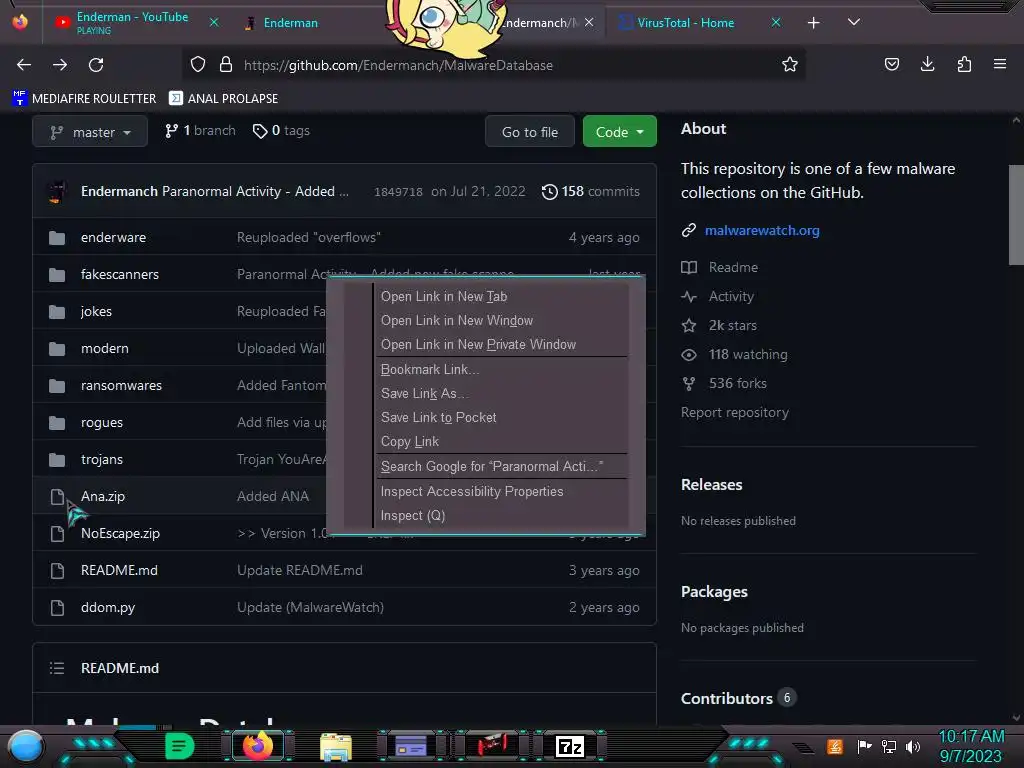Open the rogues folder
The image size is (1024, 768).
coord(101,423)
